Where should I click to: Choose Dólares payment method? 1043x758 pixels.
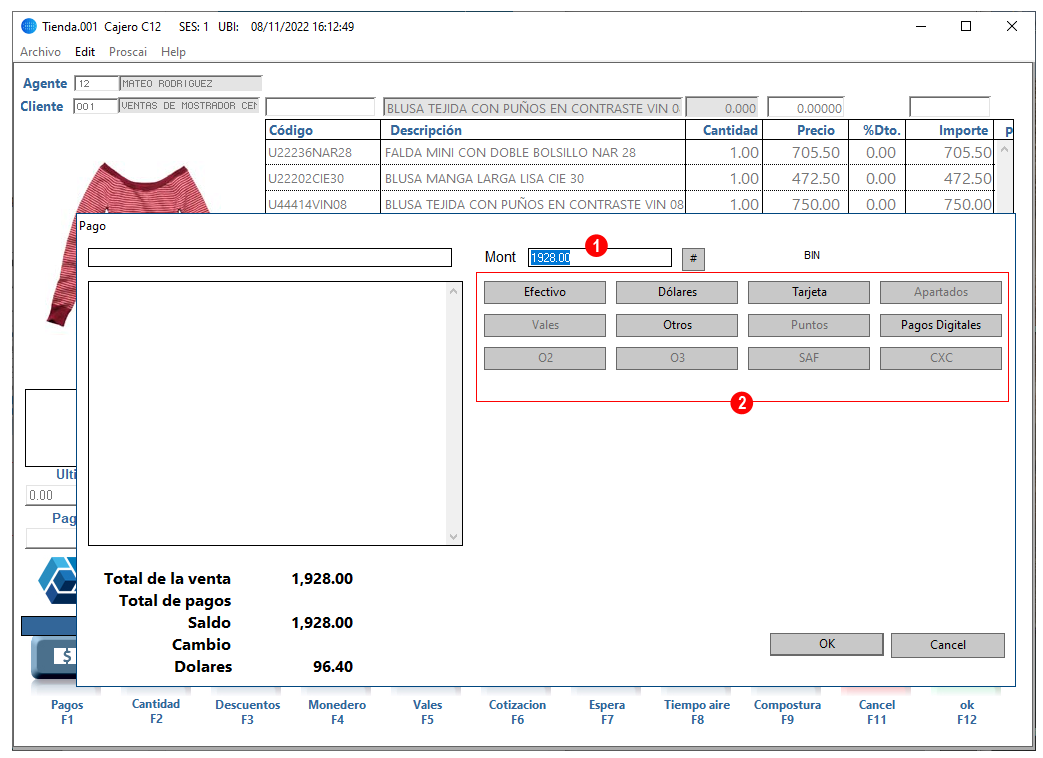click(x=677, y=292)
